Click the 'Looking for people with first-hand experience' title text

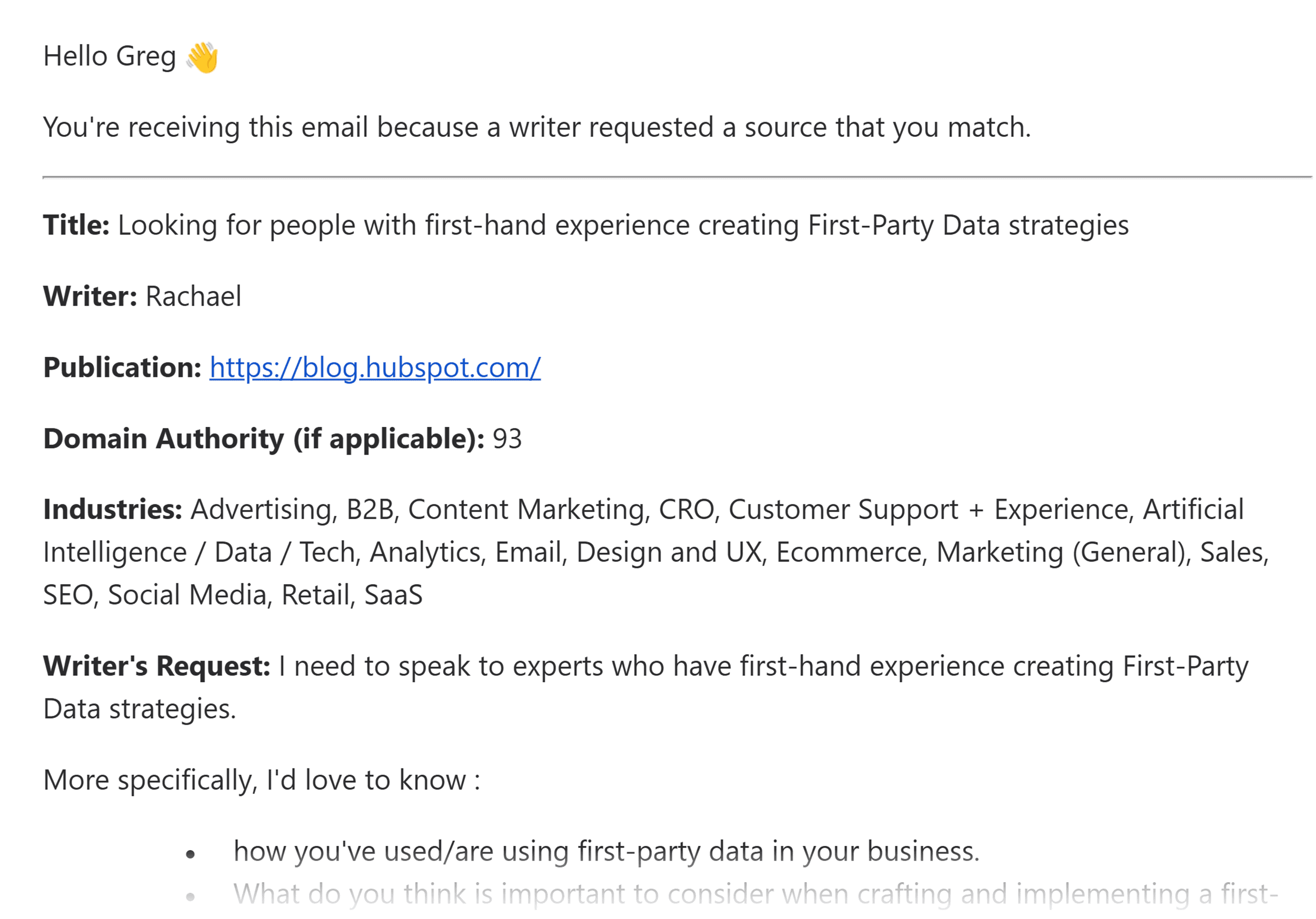(623, 226)
